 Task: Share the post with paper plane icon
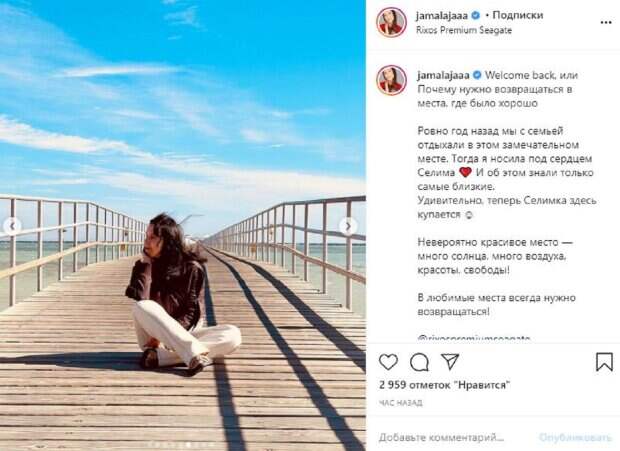(x=450, y=362)
